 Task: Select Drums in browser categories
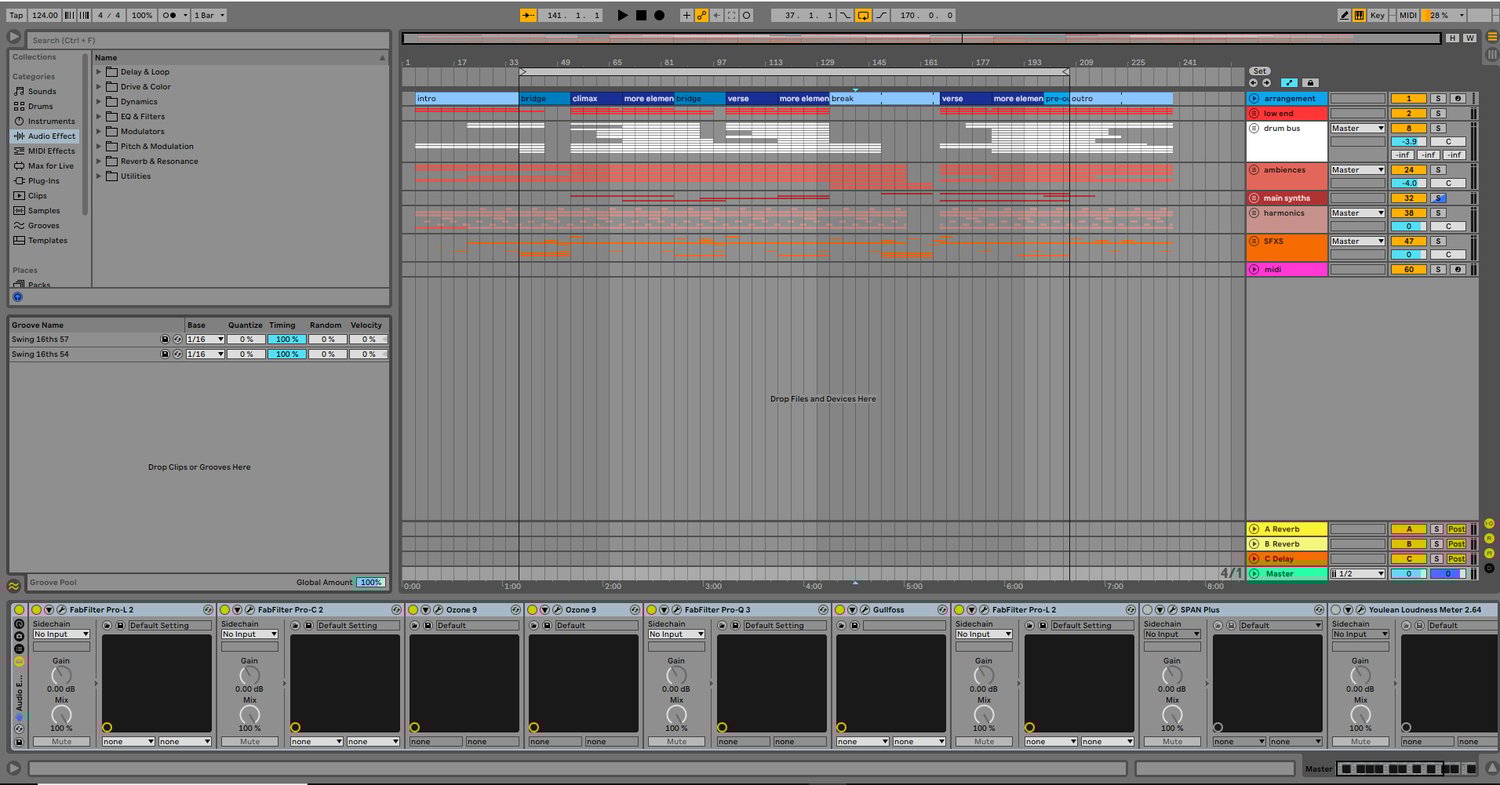40,106
